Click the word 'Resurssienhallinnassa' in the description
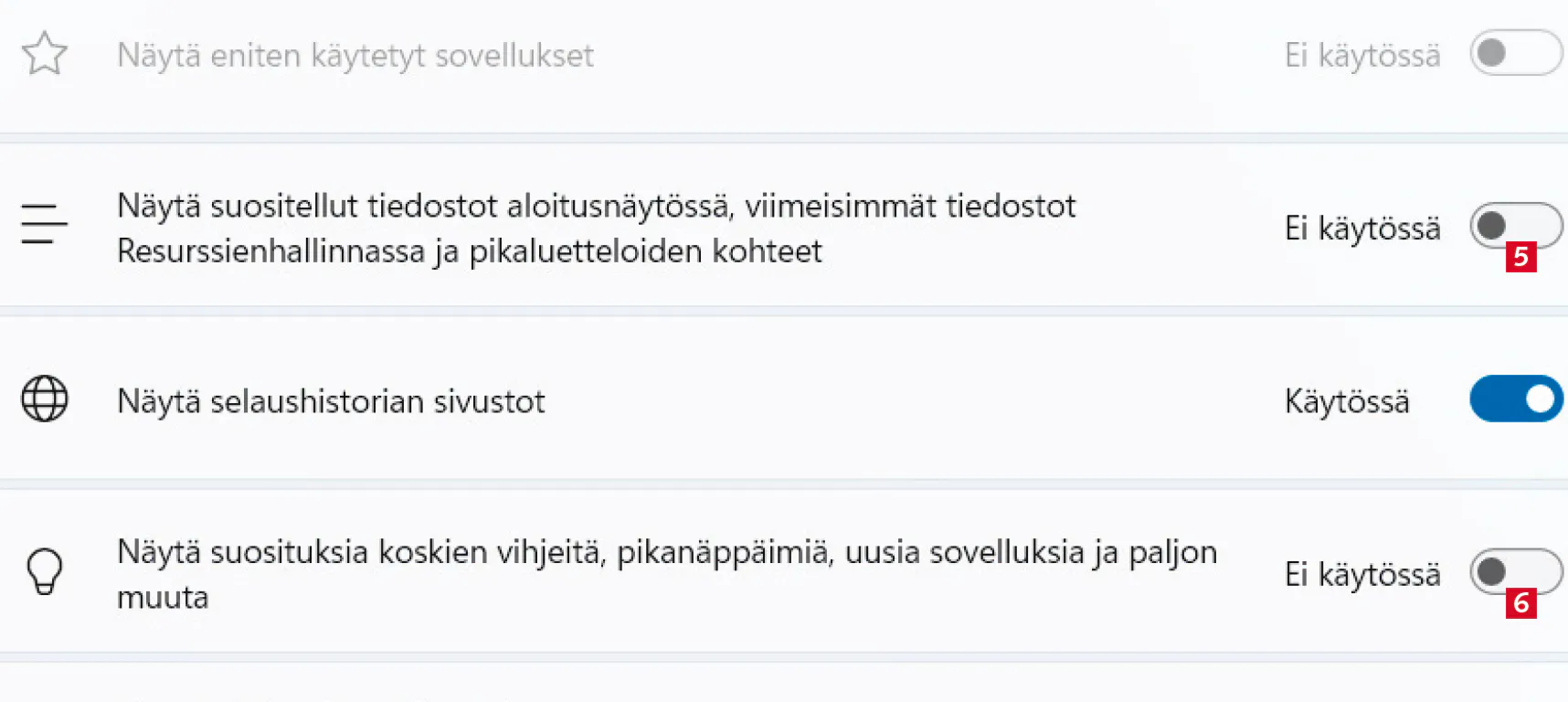This screenshot has width=1568, height=702. [270, 251]
